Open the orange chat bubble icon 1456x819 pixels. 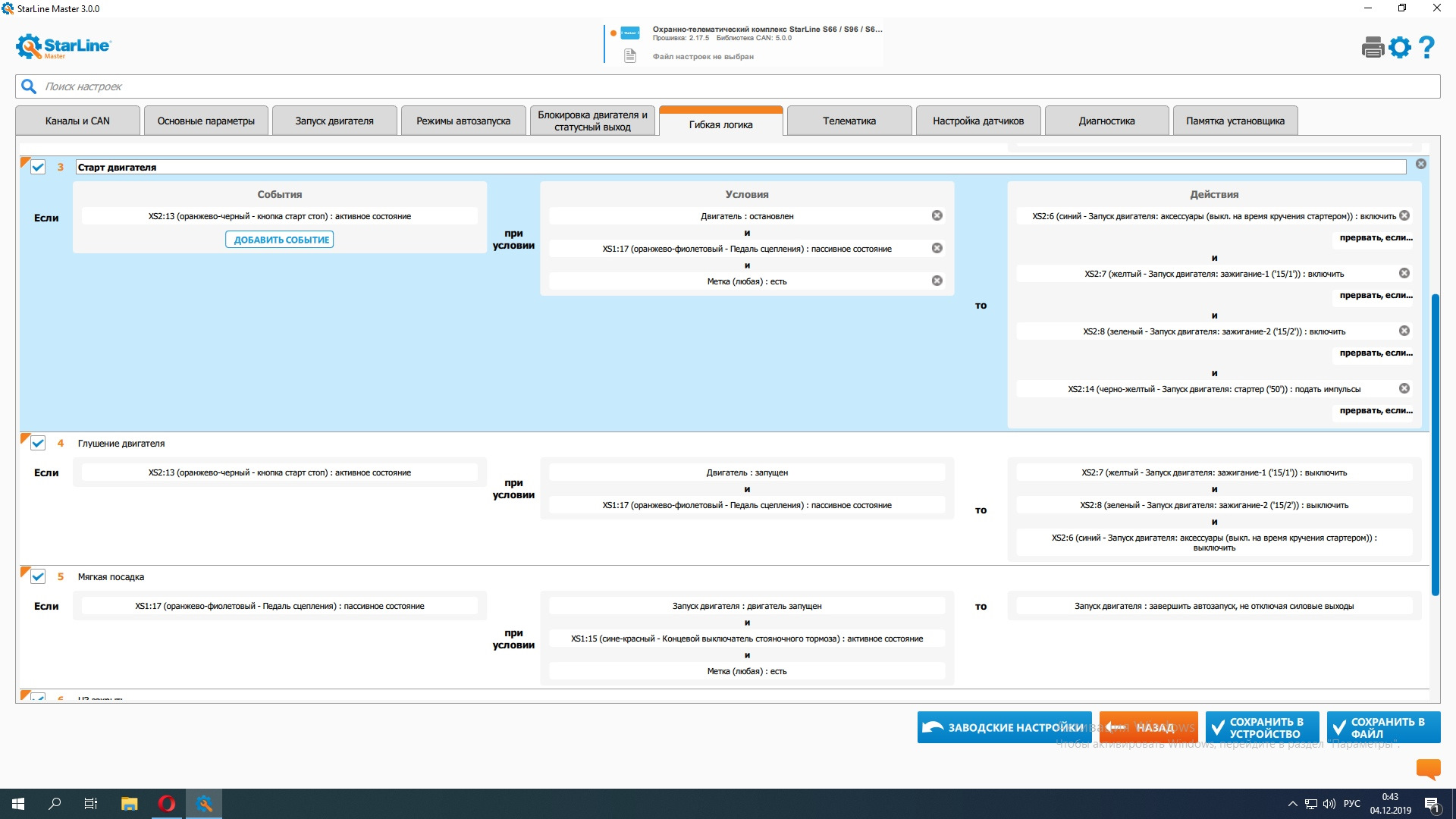(x=1428, y=769)
